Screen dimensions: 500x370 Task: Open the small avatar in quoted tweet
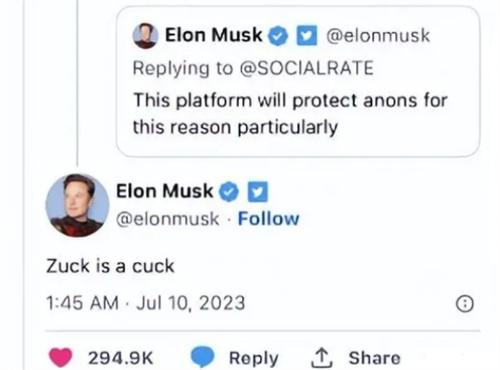[x=145, y=36]
